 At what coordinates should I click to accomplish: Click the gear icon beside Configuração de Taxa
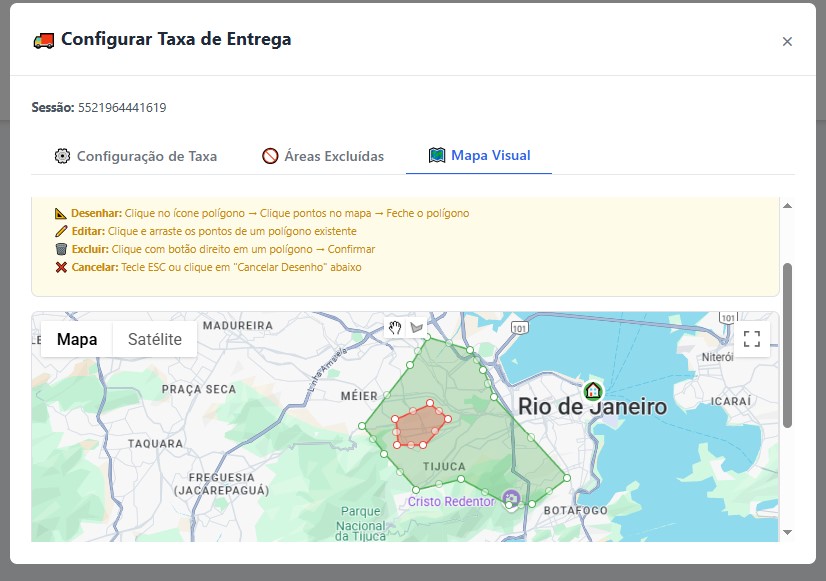point(62,156)
